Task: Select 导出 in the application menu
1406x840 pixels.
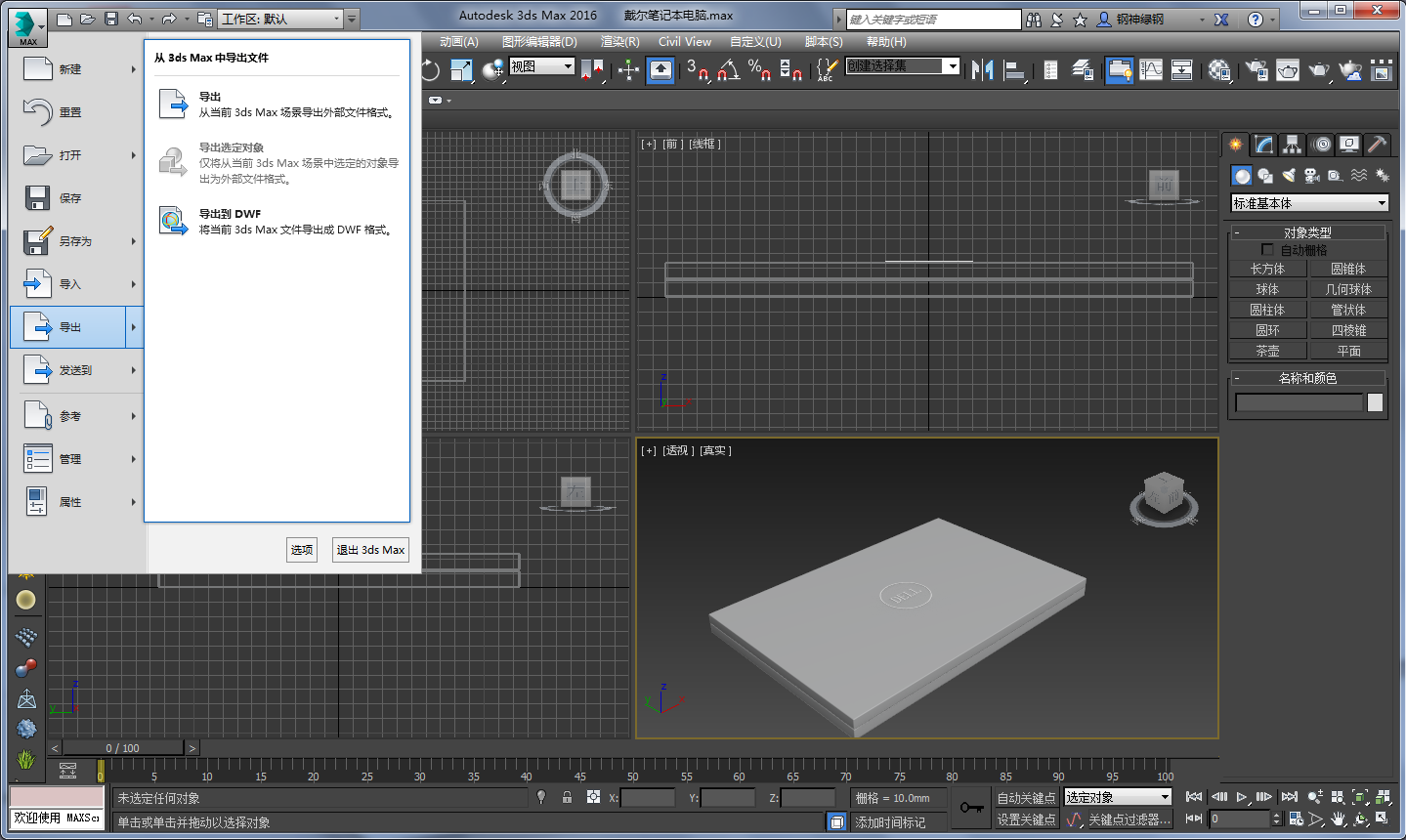Action: 68,327
